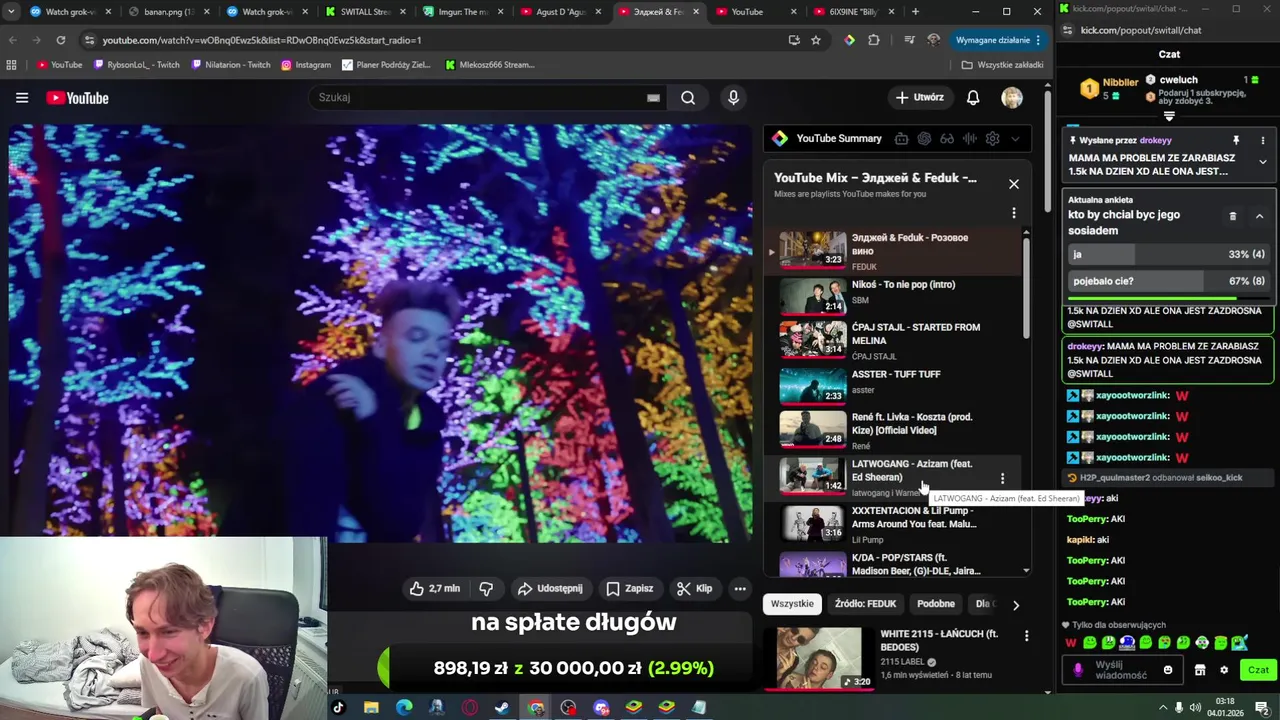Switch to the SWITALL Stream browser tab
The width and height of the screenshot is (1280, 720).
click(x=365, y=12)
